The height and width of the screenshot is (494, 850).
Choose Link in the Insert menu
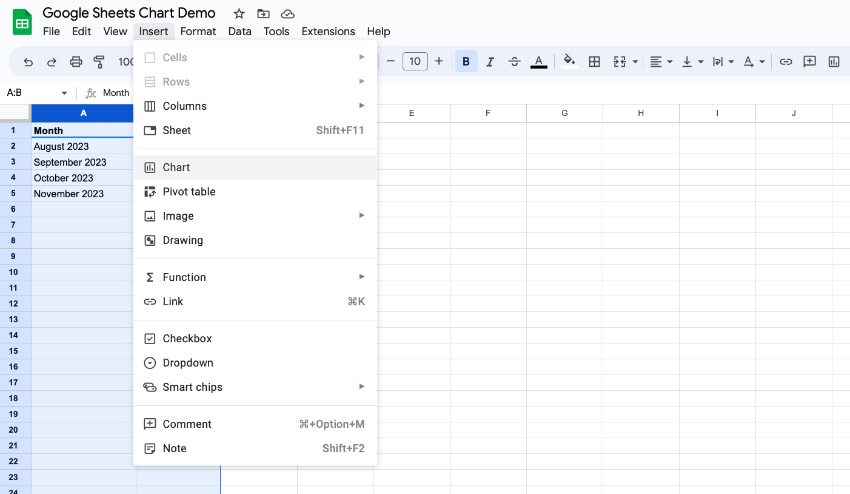[x=255, y=301]
